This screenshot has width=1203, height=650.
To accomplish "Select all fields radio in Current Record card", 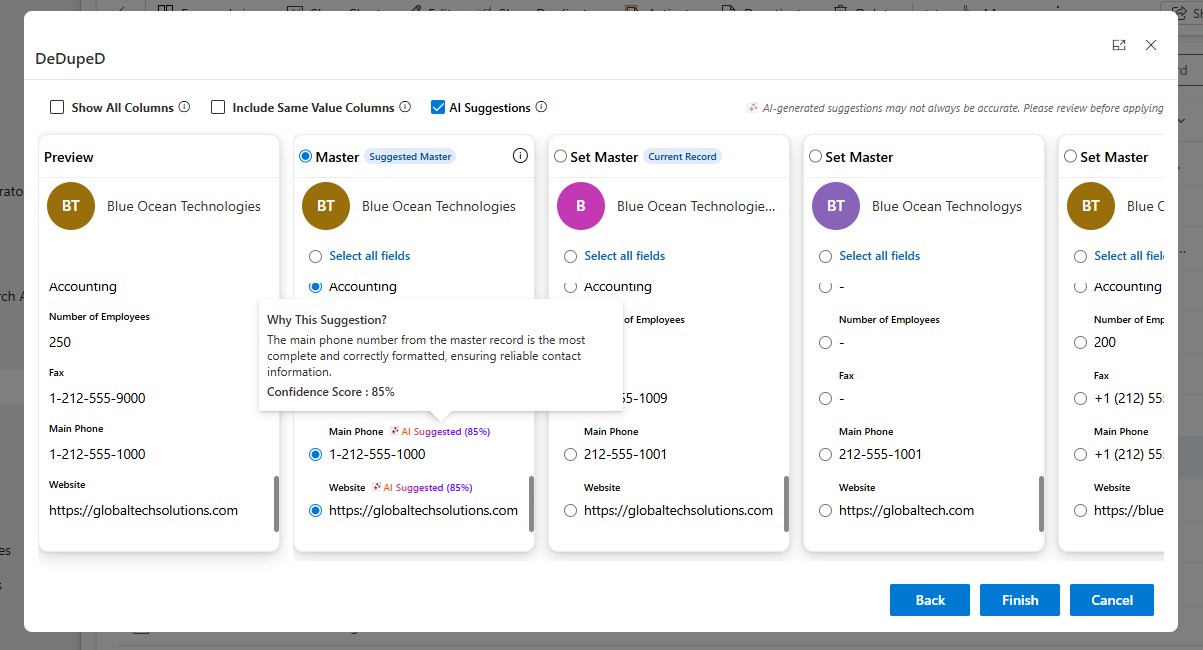I will (571, 256).
